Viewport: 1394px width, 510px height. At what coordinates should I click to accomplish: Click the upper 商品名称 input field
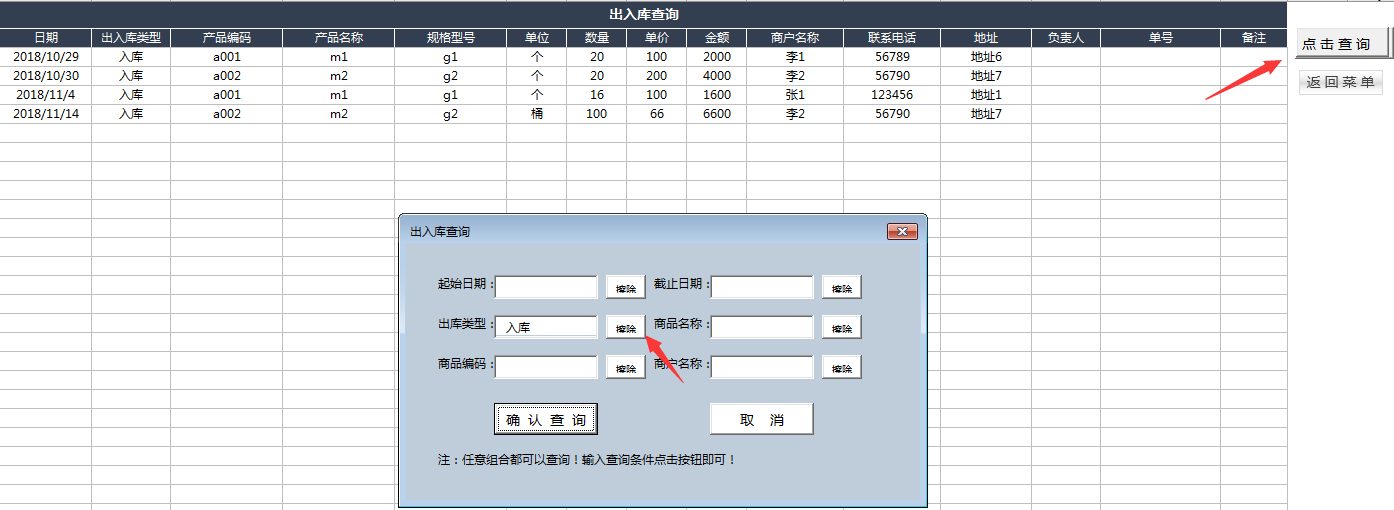(763, 327)
